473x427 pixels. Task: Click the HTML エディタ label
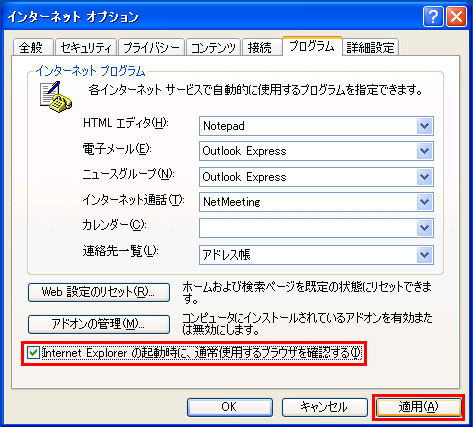(x=126, y=123)
